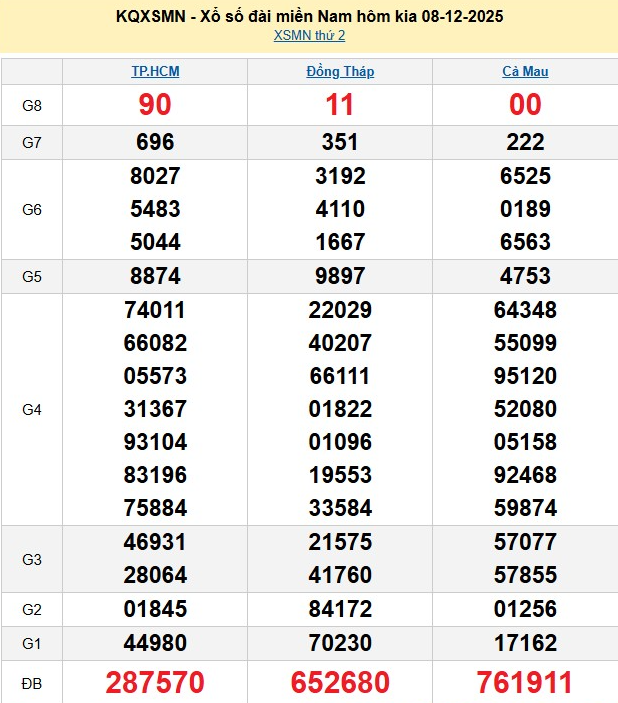Open the TP.HCM province link
The height and width of the screenshot is (703, 618).
click(155, 71)
